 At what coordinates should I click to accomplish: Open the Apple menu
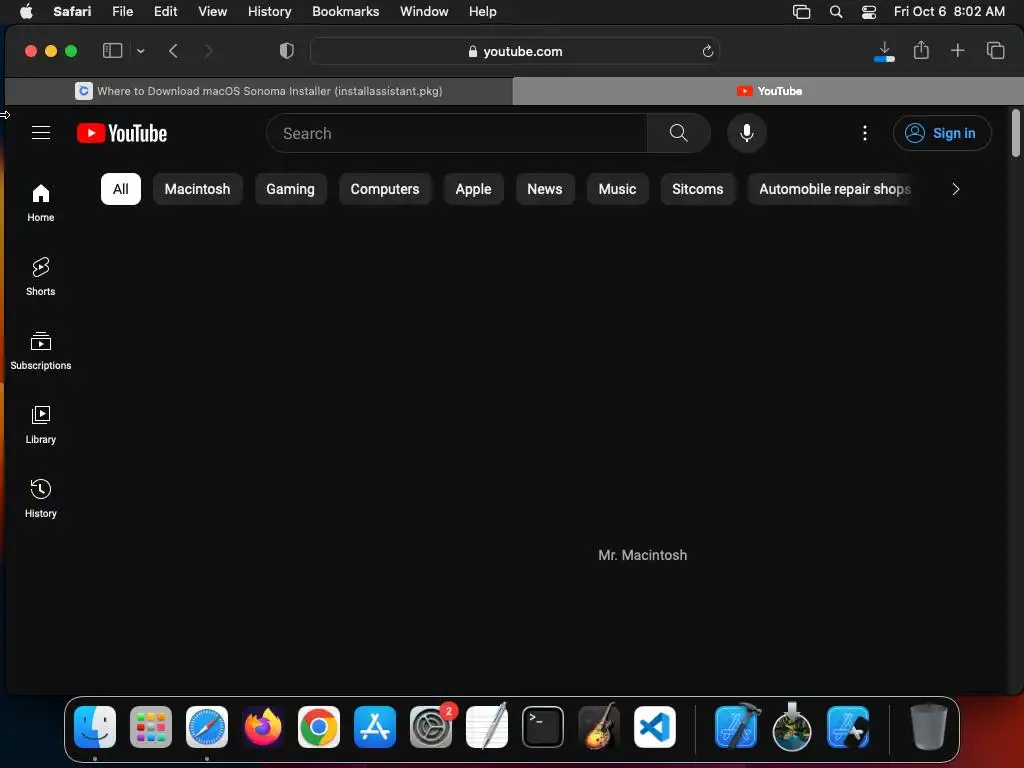26,12
